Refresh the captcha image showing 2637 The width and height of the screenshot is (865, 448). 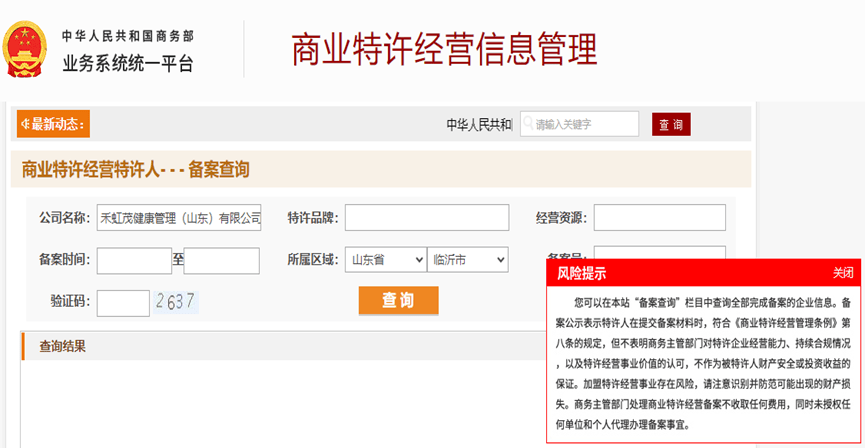175,302
